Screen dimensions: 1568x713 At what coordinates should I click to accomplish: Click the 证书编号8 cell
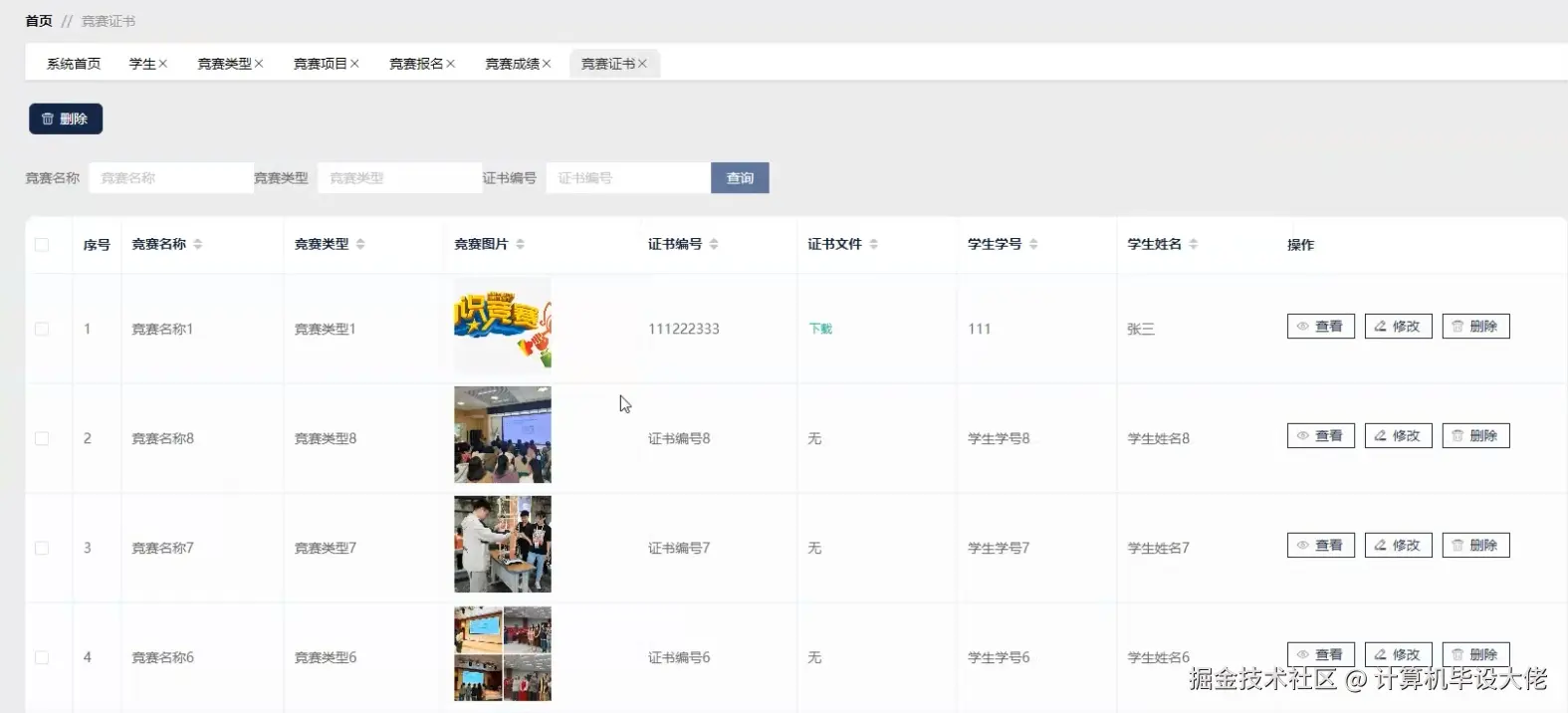[x=679, y=438]
